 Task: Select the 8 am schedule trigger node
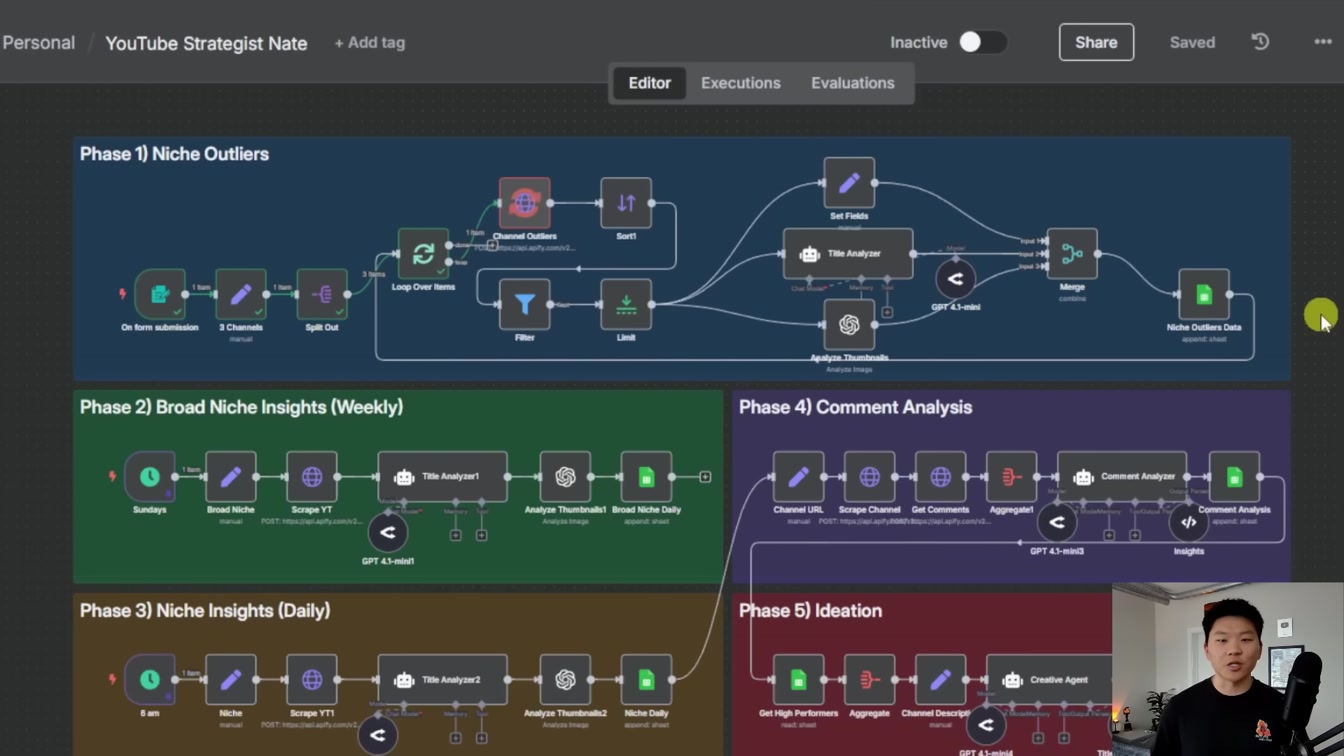coord(150,680)
